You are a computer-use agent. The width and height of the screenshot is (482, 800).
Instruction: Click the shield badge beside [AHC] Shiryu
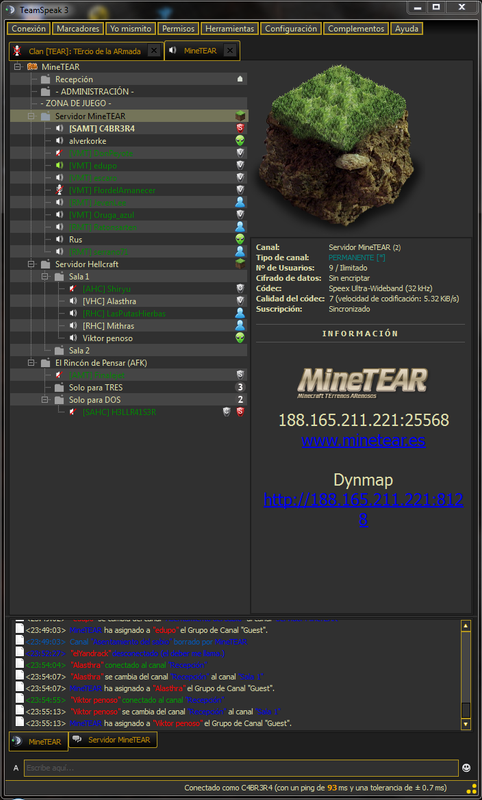(x=240, y=289)
